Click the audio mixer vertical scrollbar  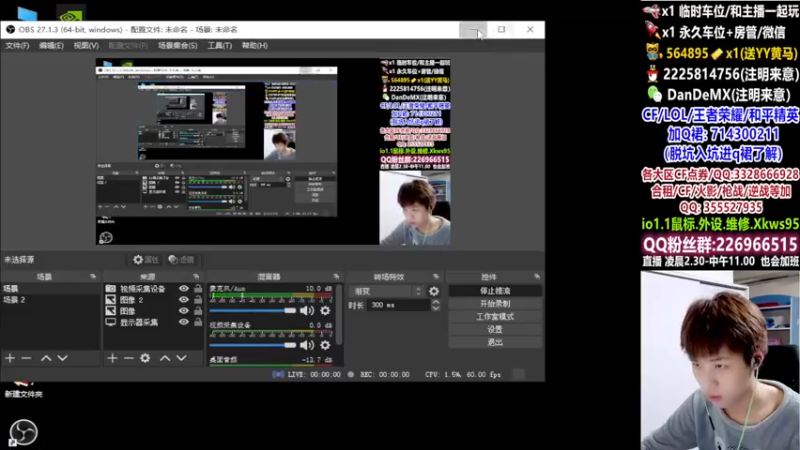click(x=339, y=314)
